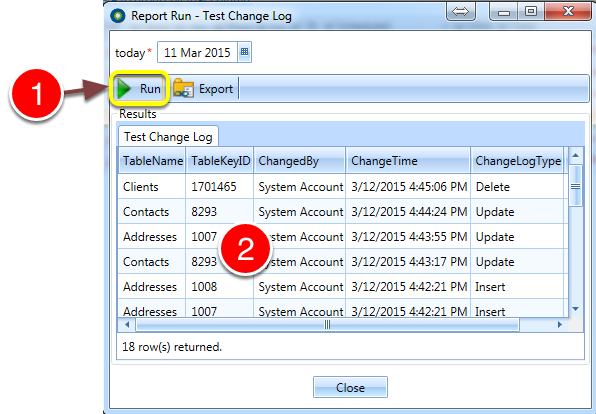Screen dimensions: 596x414
Task: Click the ChangeLogType column header
Action: click(517, 161)
